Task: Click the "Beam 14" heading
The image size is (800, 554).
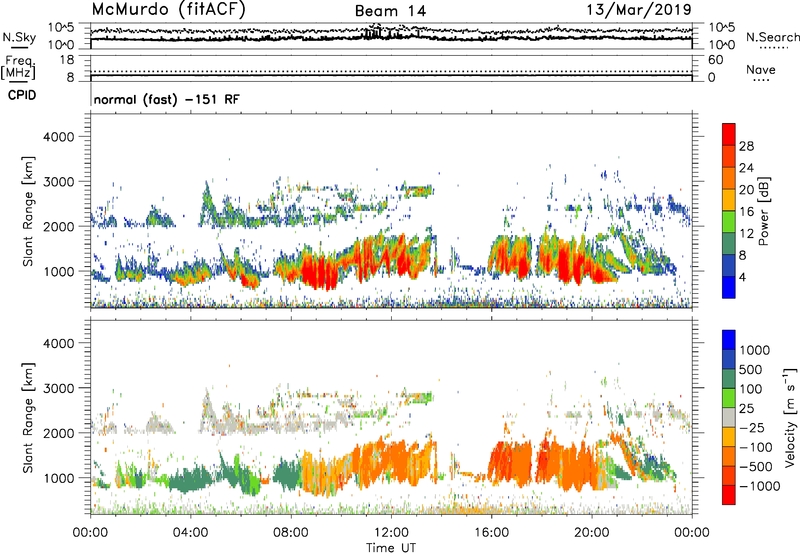Action: tap(390, 11)
